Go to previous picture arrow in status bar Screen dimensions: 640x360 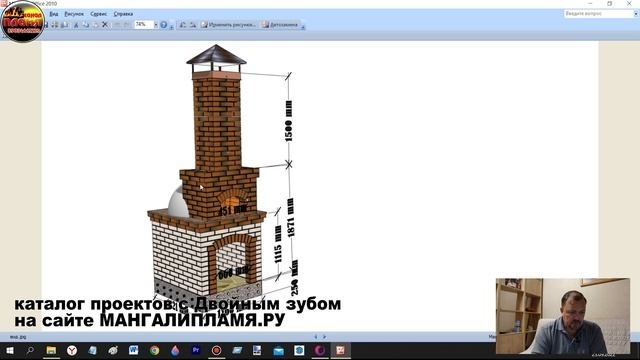pos(316,337)
